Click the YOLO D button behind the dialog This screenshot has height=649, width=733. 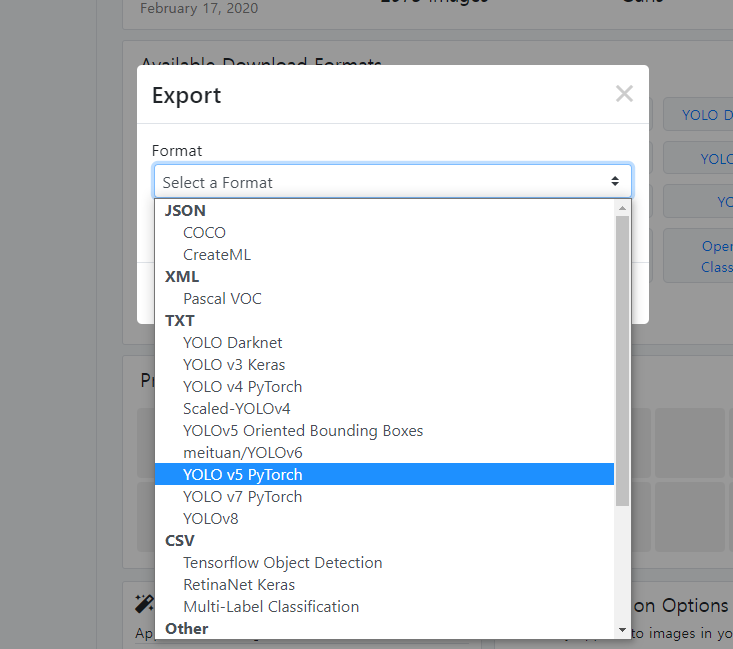click(698, 115)
